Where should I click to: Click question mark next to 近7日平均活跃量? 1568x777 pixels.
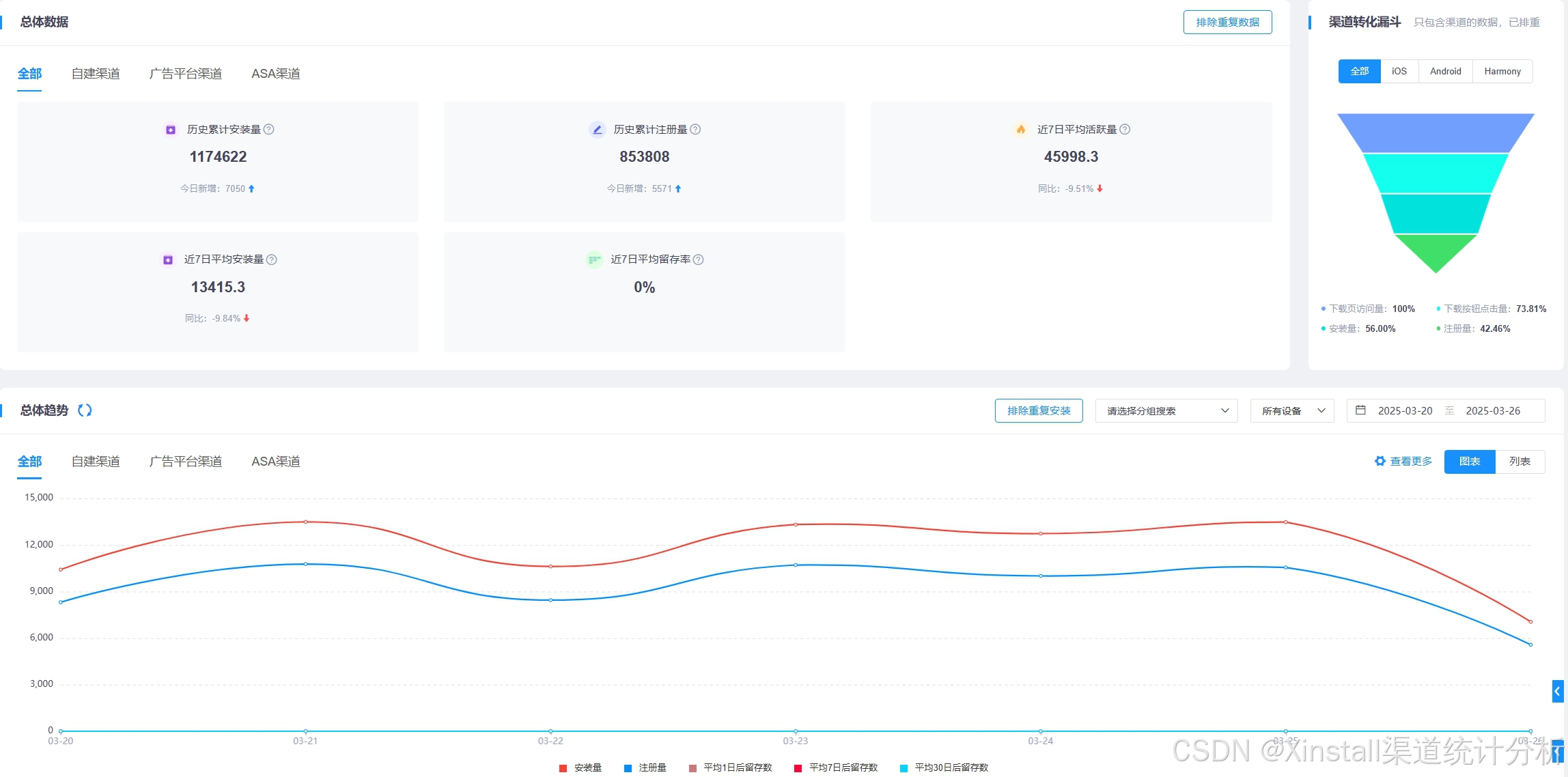coord(1125,129)
